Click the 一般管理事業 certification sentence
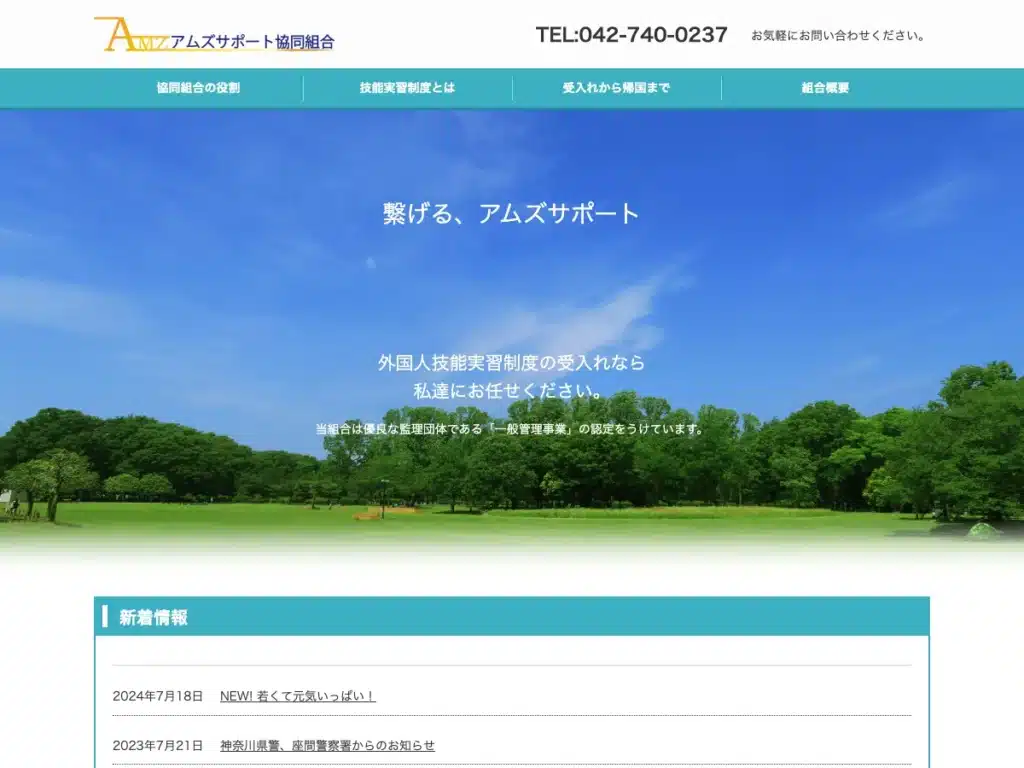Image resolution: width=1024 pixels, height=768 pixels. [x=511, y=429]
